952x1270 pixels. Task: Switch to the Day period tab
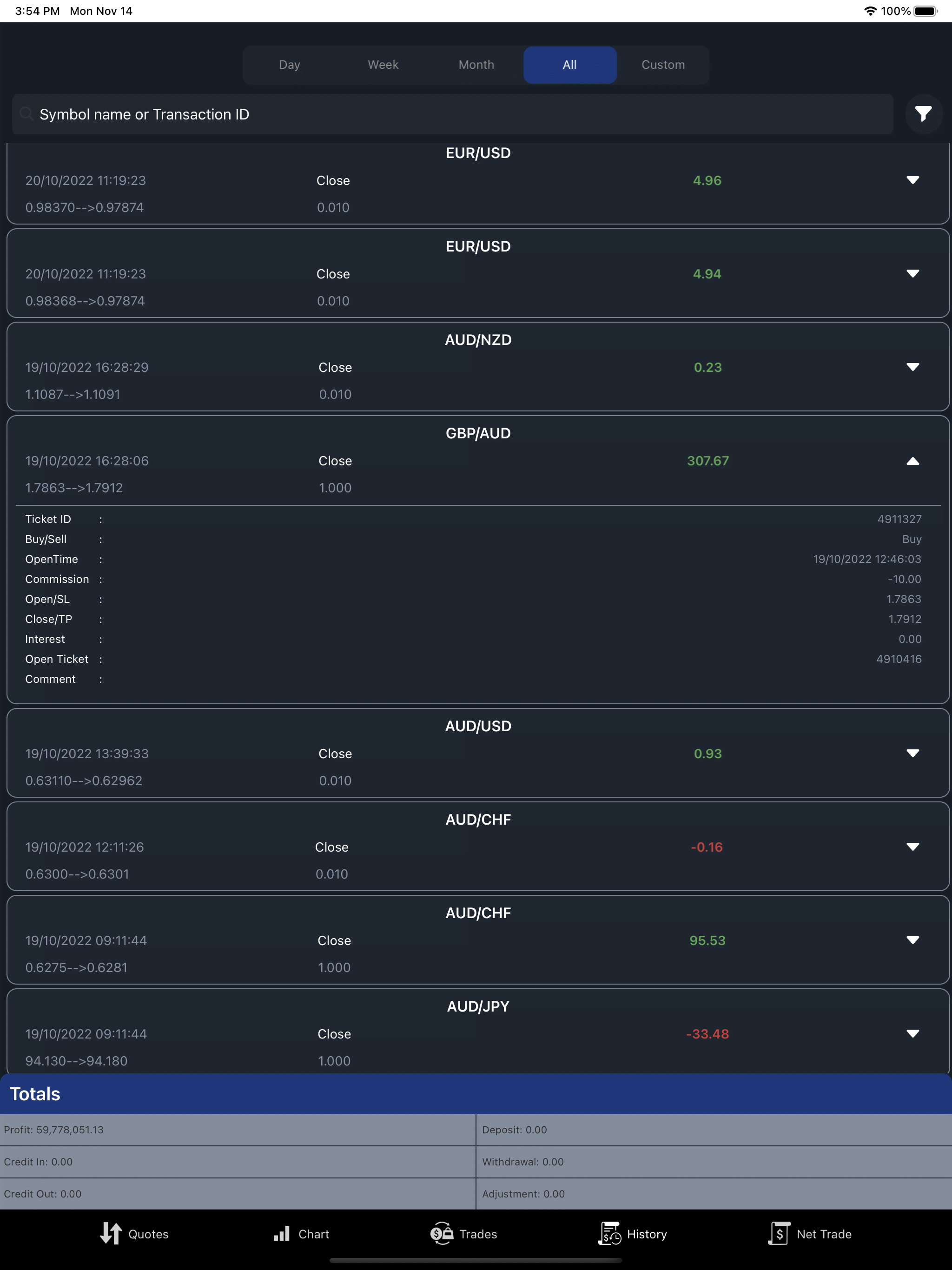click(290, 65)
